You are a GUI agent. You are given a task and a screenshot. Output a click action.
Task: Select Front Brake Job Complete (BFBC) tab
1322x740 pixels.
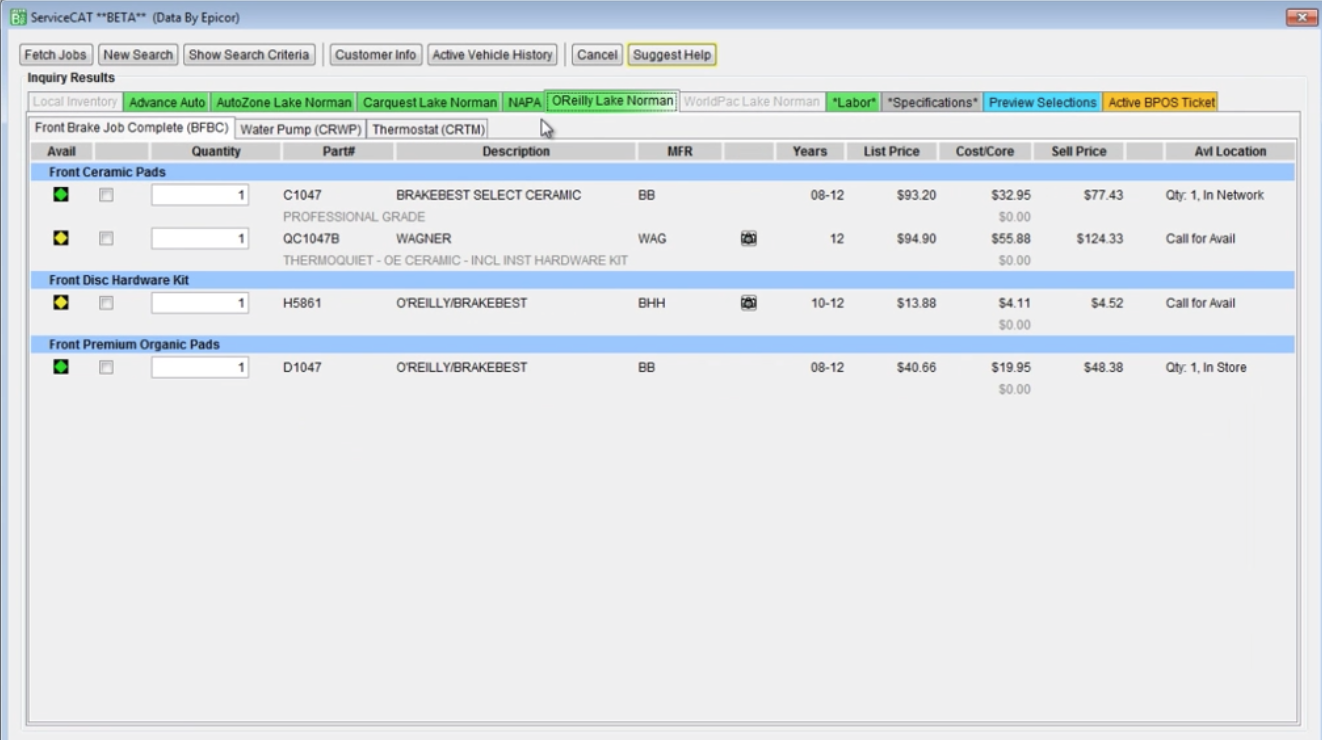(132, 128)
